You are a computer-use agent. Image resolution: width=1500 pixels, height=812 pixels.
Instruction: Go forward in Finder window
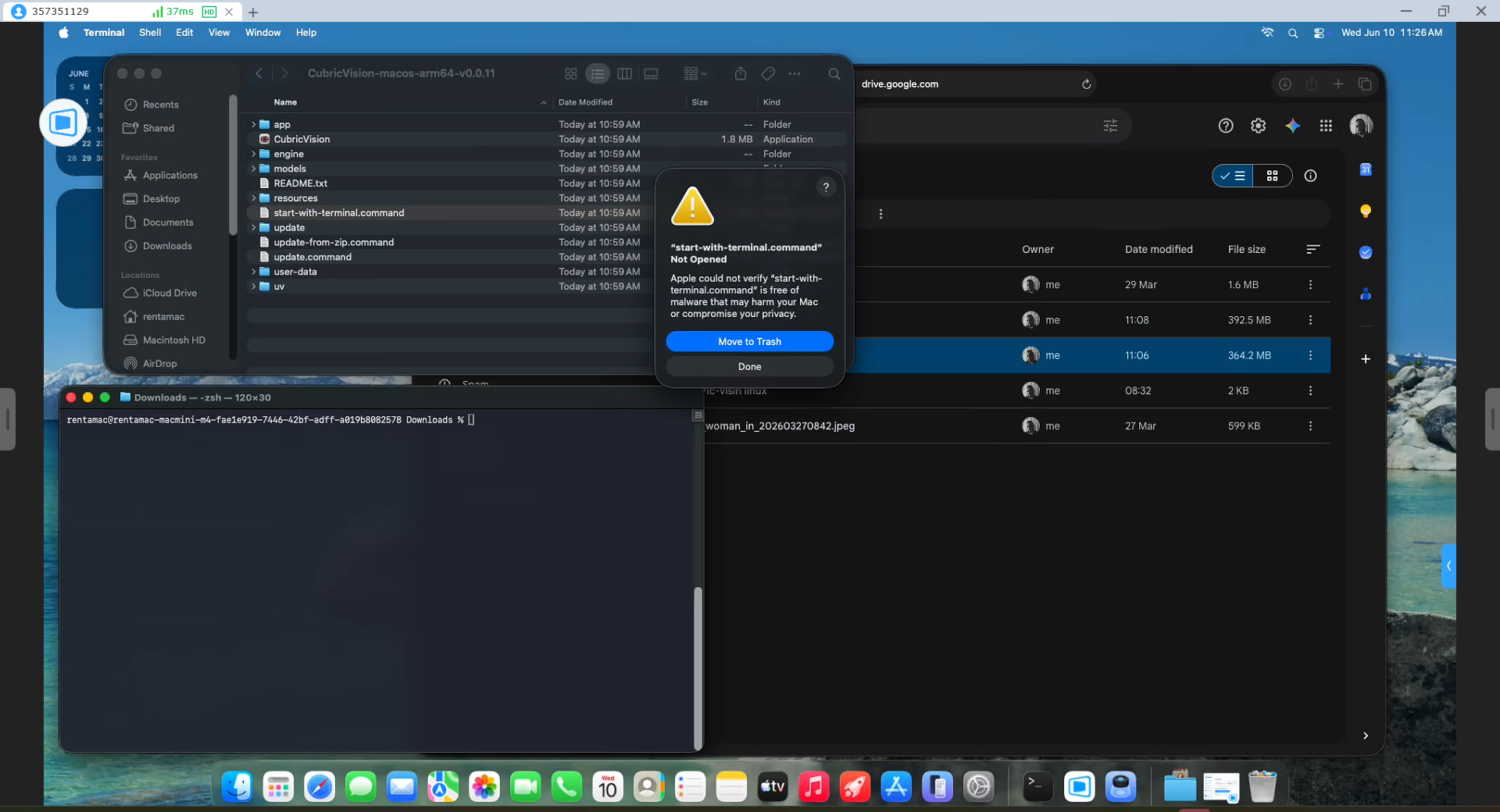coord(284,73)
